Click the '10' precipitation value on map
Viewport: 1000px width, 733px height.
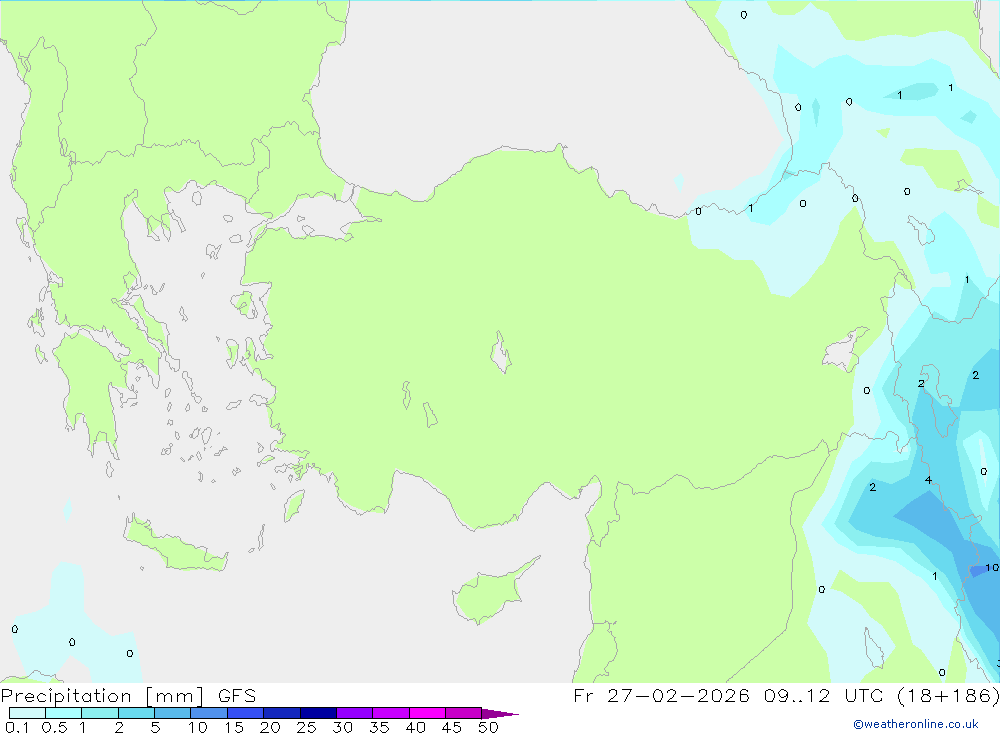point(992,567)
